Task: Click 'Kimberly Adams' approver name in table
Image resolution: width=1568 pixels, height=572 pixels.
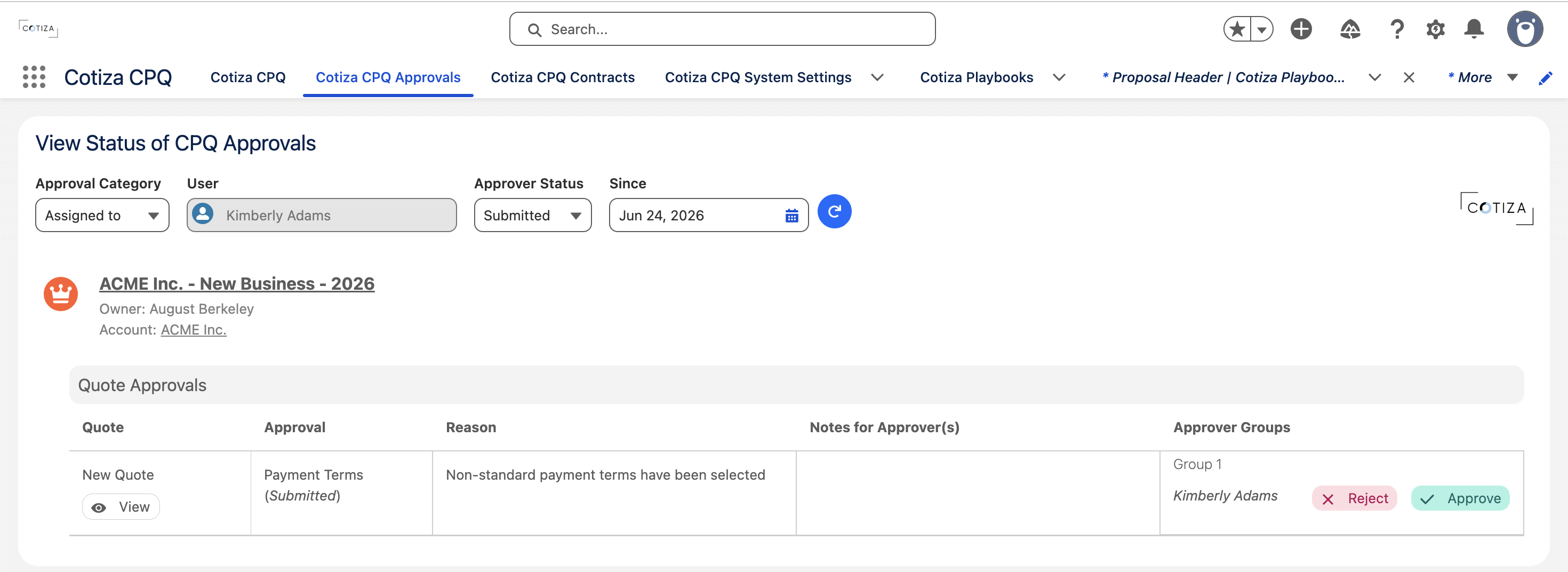Action: [x=1225, y=496]
